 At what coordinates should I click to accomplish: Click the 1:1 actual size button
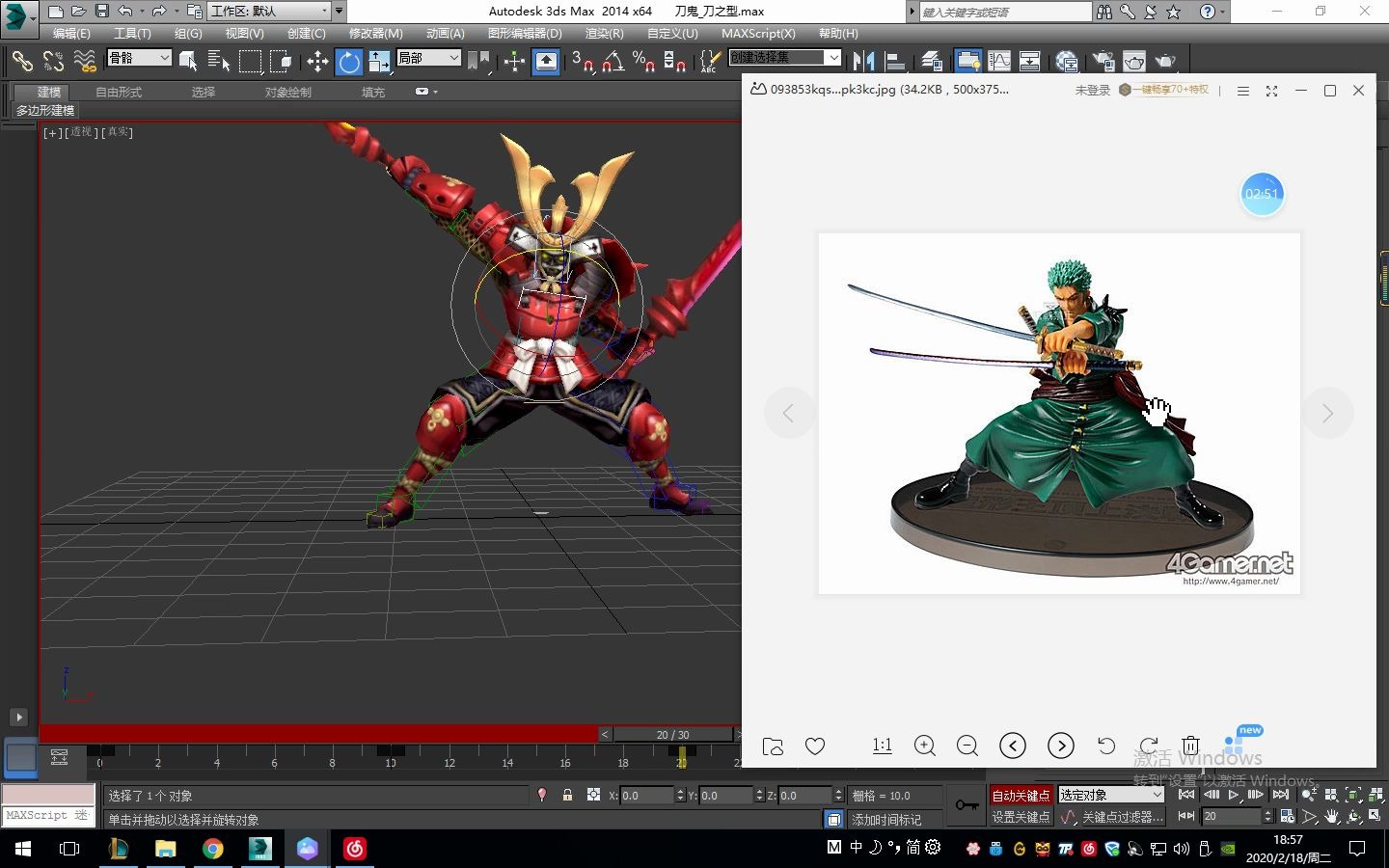882,746
